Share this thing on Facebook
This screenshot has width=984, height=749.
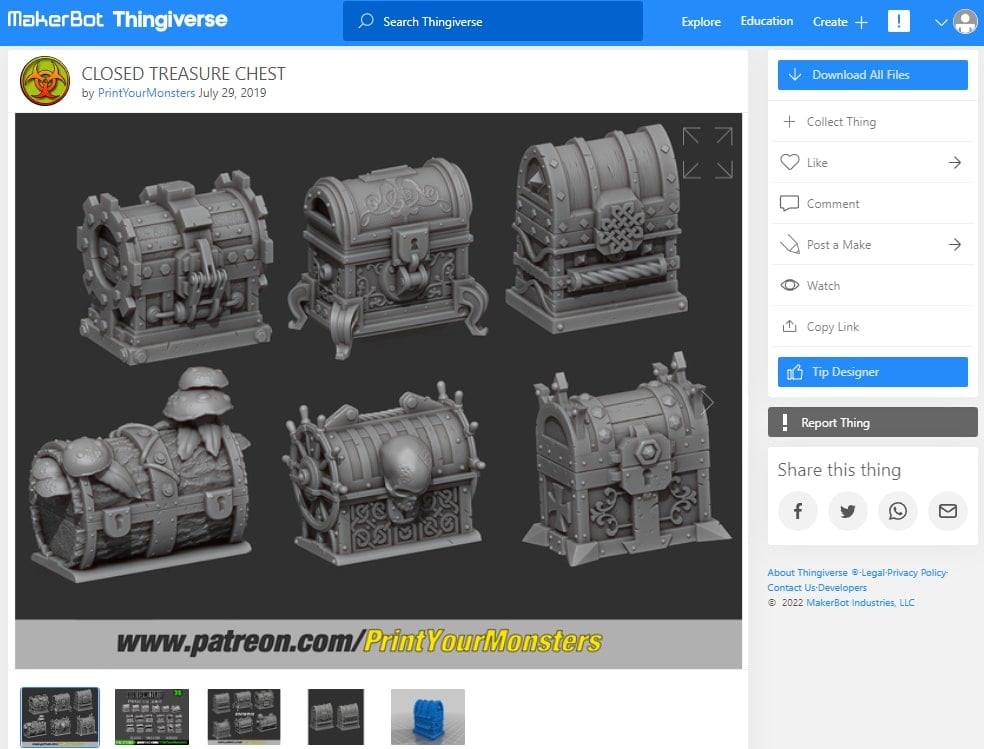coord(798,511)
